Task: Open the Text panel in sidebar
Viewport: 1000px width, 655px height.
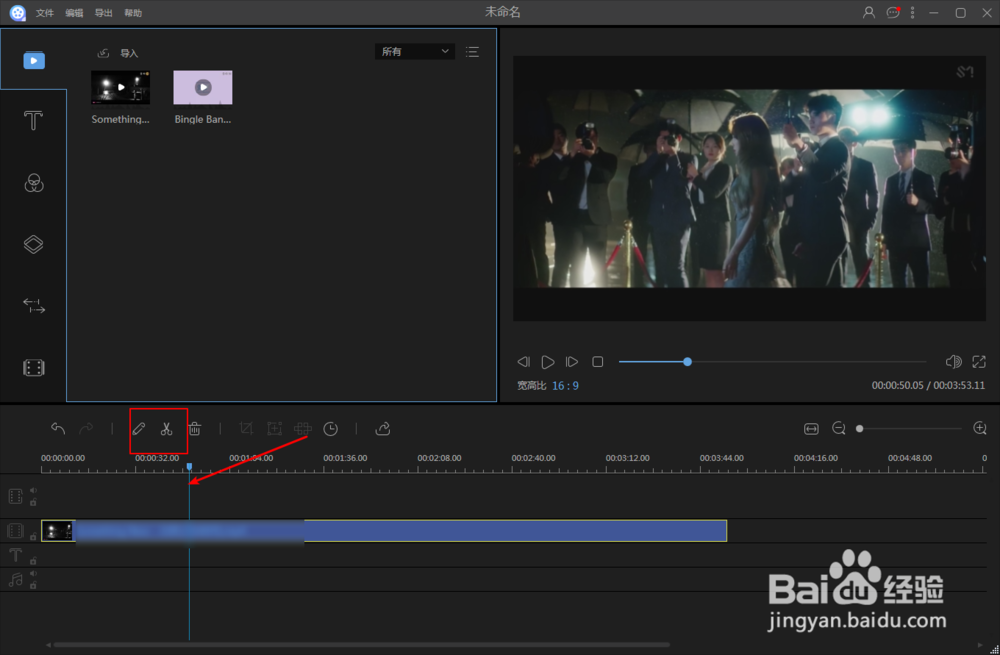Action: [x=33, y=121]
